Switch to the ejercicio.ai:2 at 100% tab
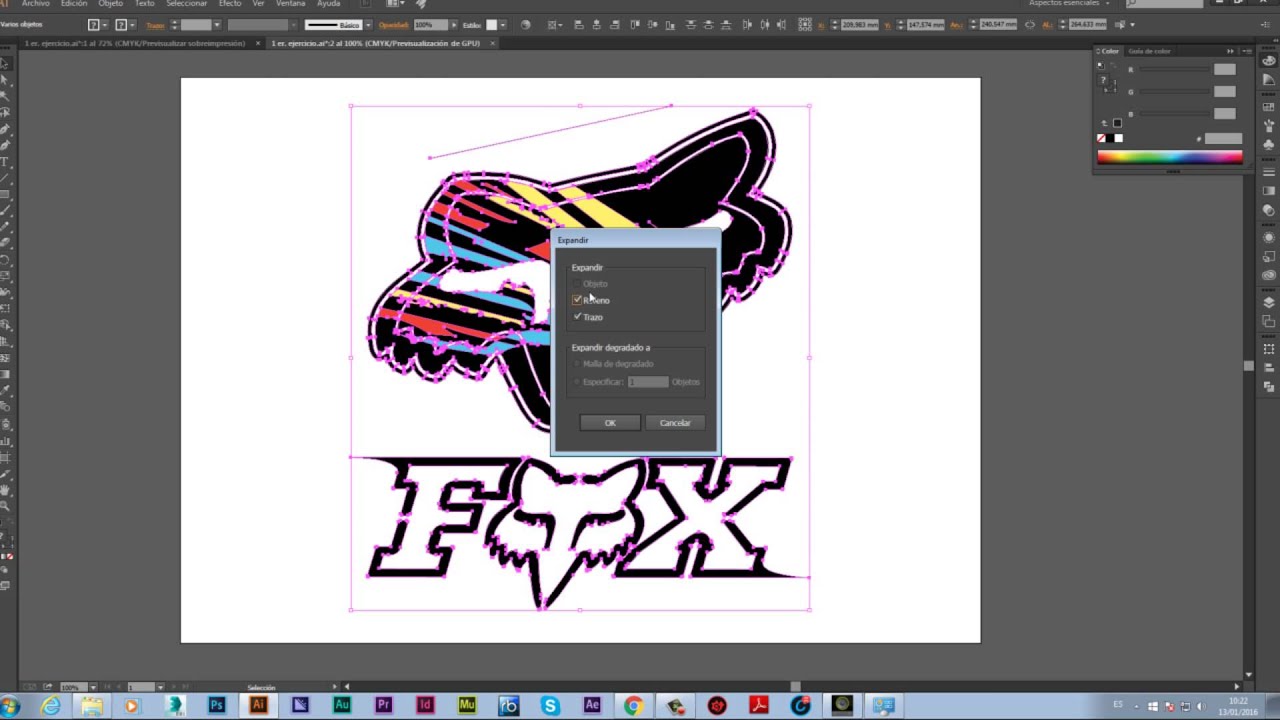This screenshot has width=1280, height=720. tap(376, 44)
